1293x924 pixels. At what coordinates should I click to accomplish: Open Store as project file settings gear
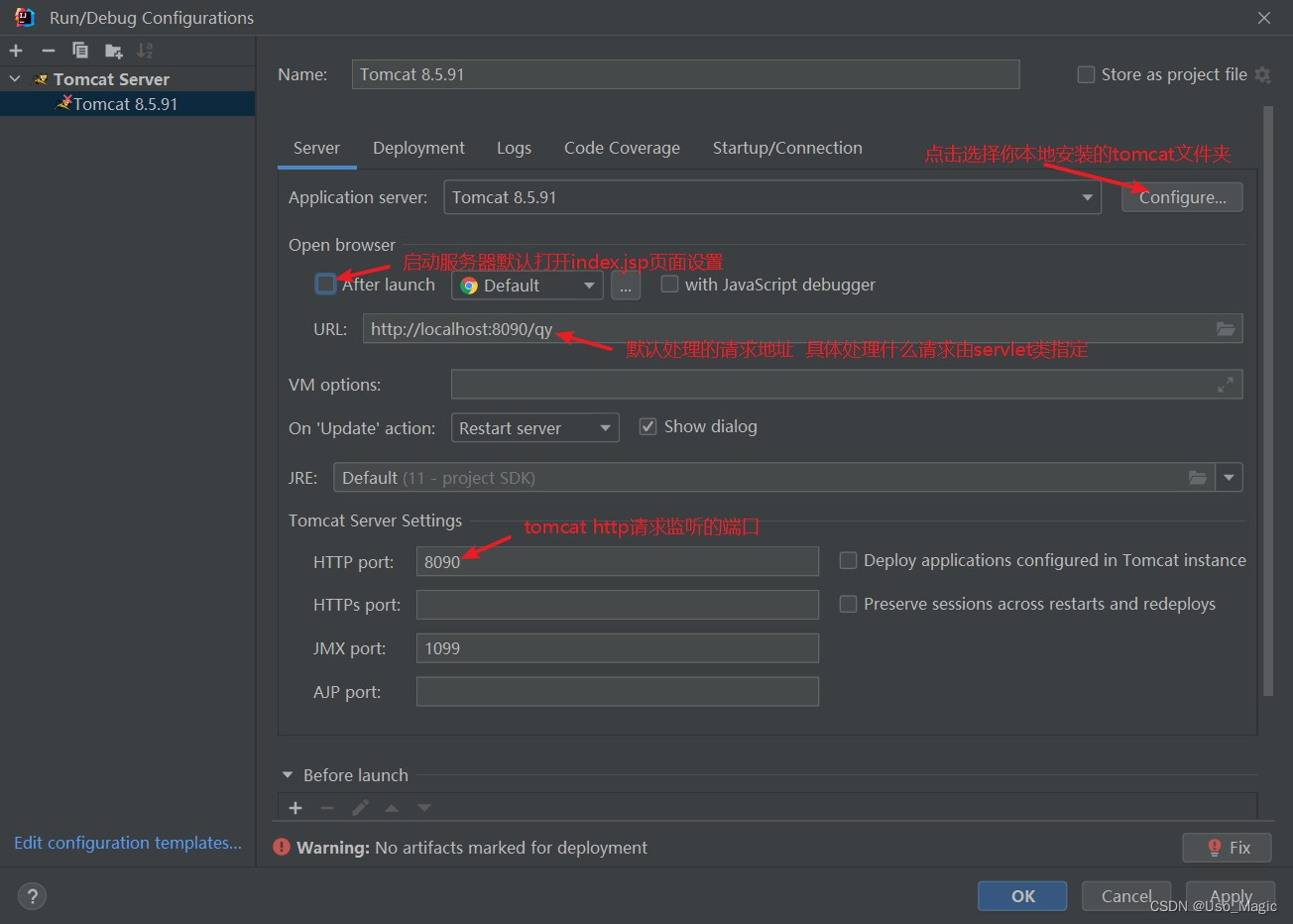(x=1262, y=74)
